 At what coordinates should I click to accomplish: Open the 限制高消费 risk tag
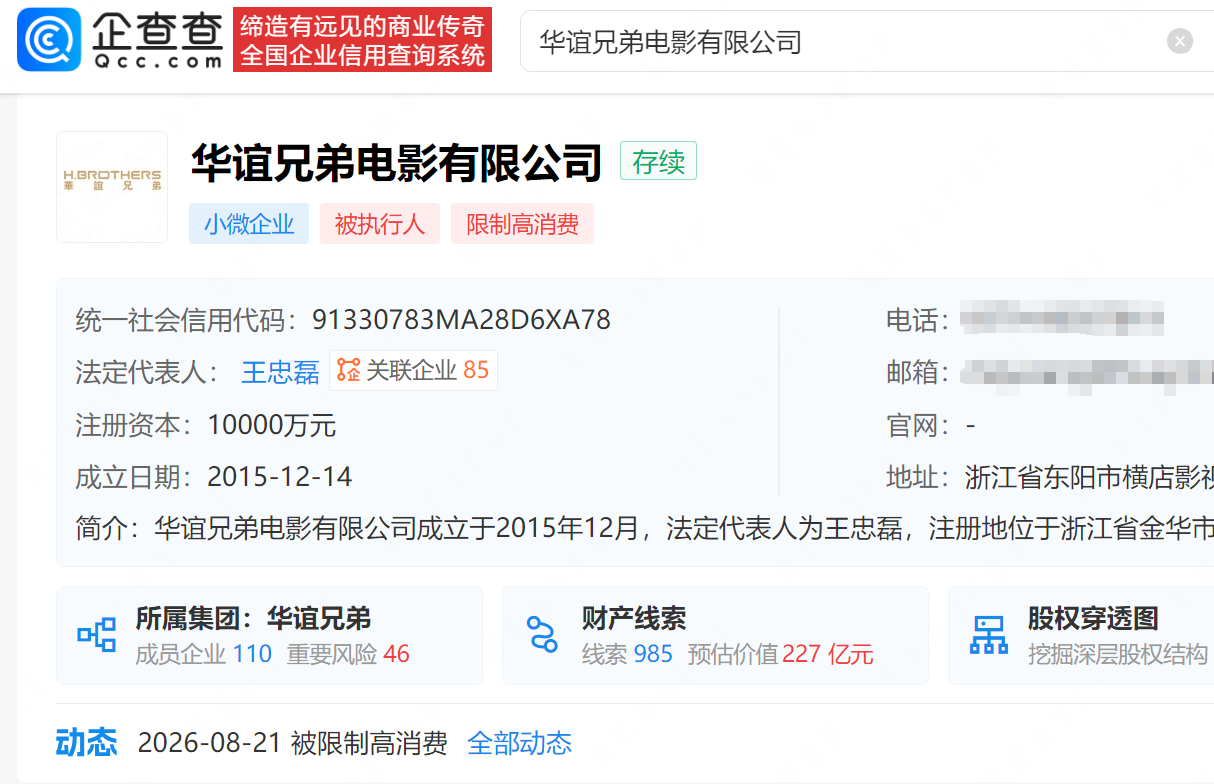coord(522,224)
